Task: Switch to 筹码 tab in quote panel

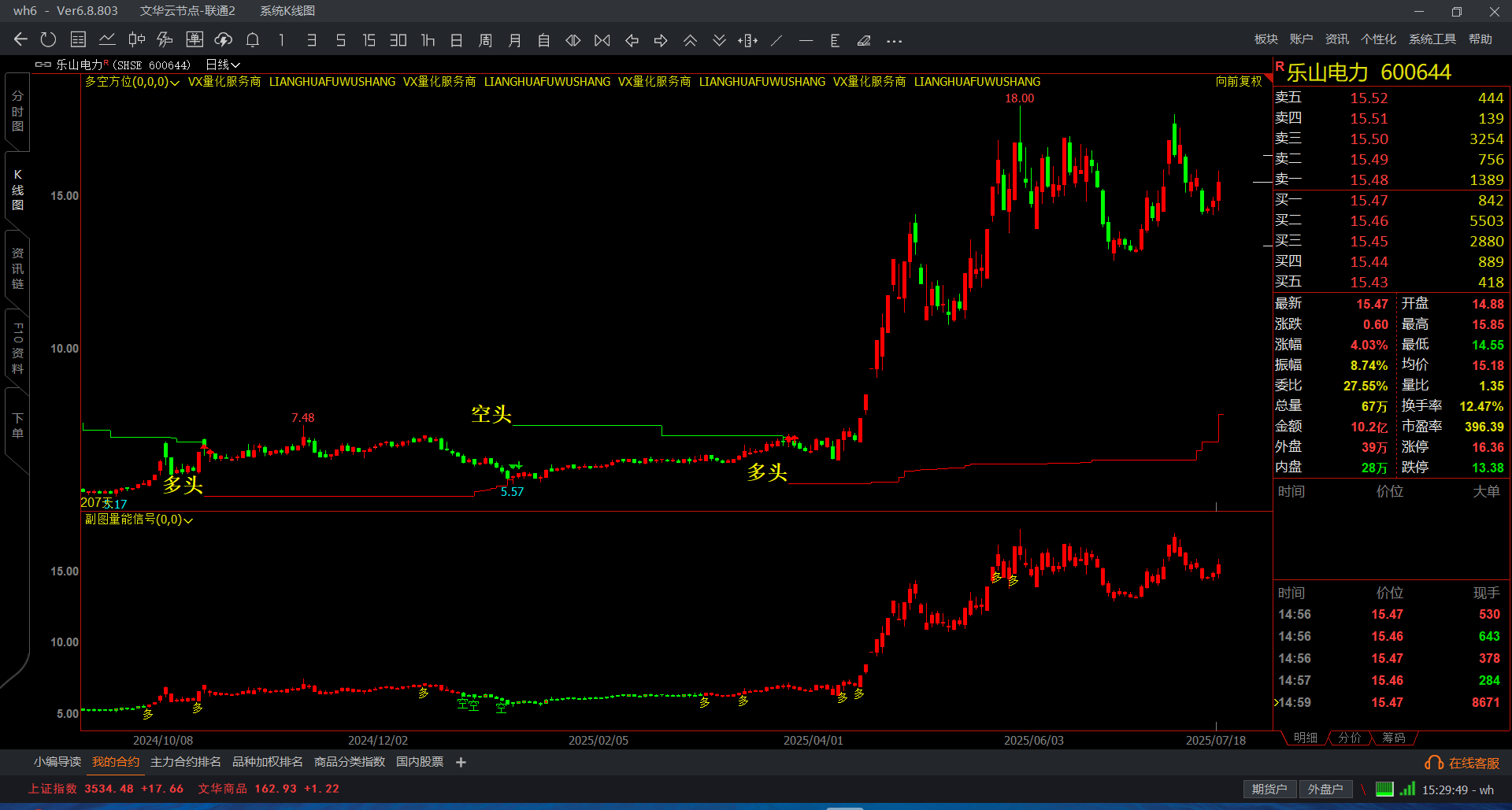Action: click(x=1394, y=738)
